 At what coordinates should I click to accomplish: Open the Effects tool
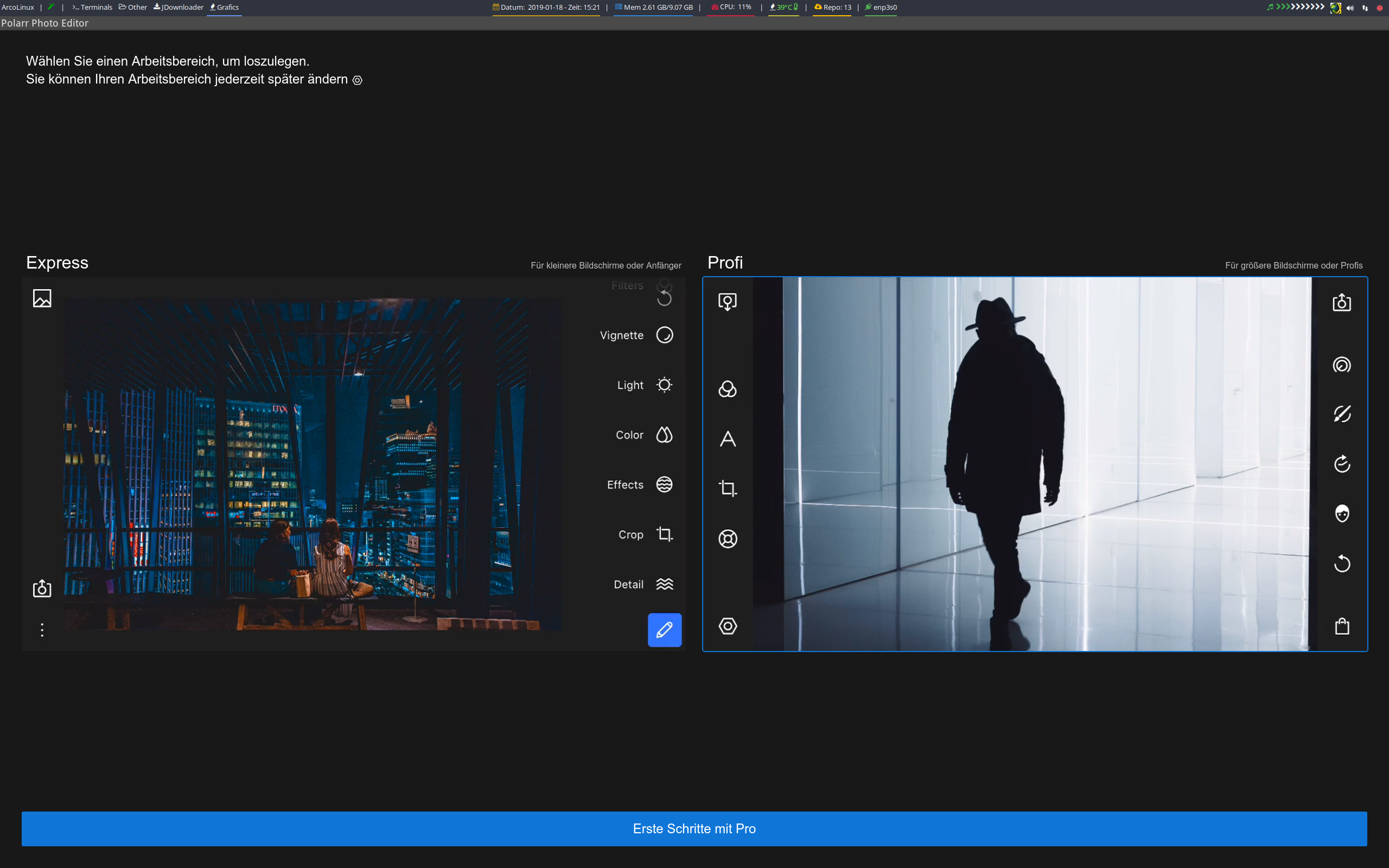(664, 484)
